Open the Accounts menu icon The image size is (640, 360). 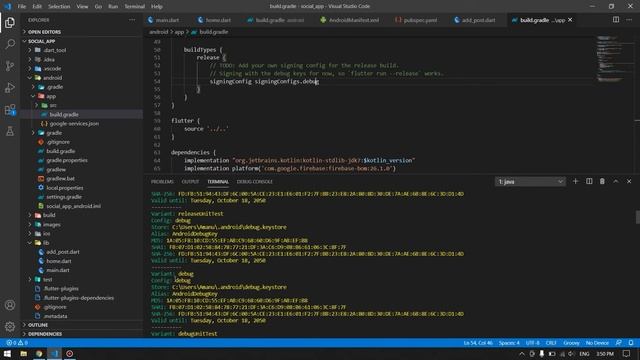click(x=10, y=305)
